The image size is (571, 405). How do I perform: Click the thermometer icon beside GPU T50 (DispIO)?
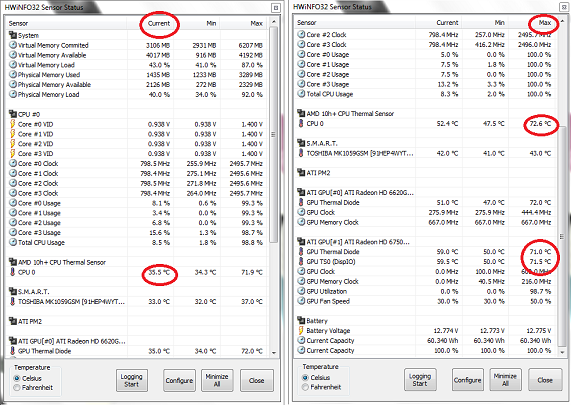tap(301, 261)
